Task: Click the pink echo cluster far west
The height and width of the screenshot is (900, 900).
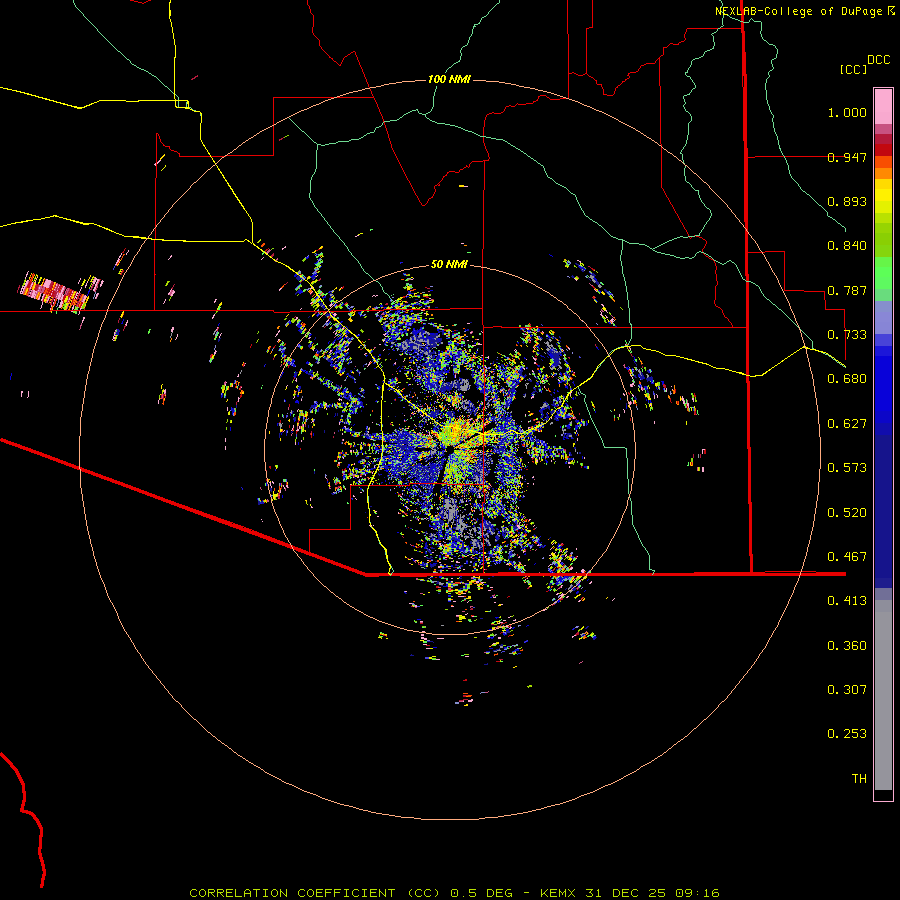Action: (x=56, y=292)
